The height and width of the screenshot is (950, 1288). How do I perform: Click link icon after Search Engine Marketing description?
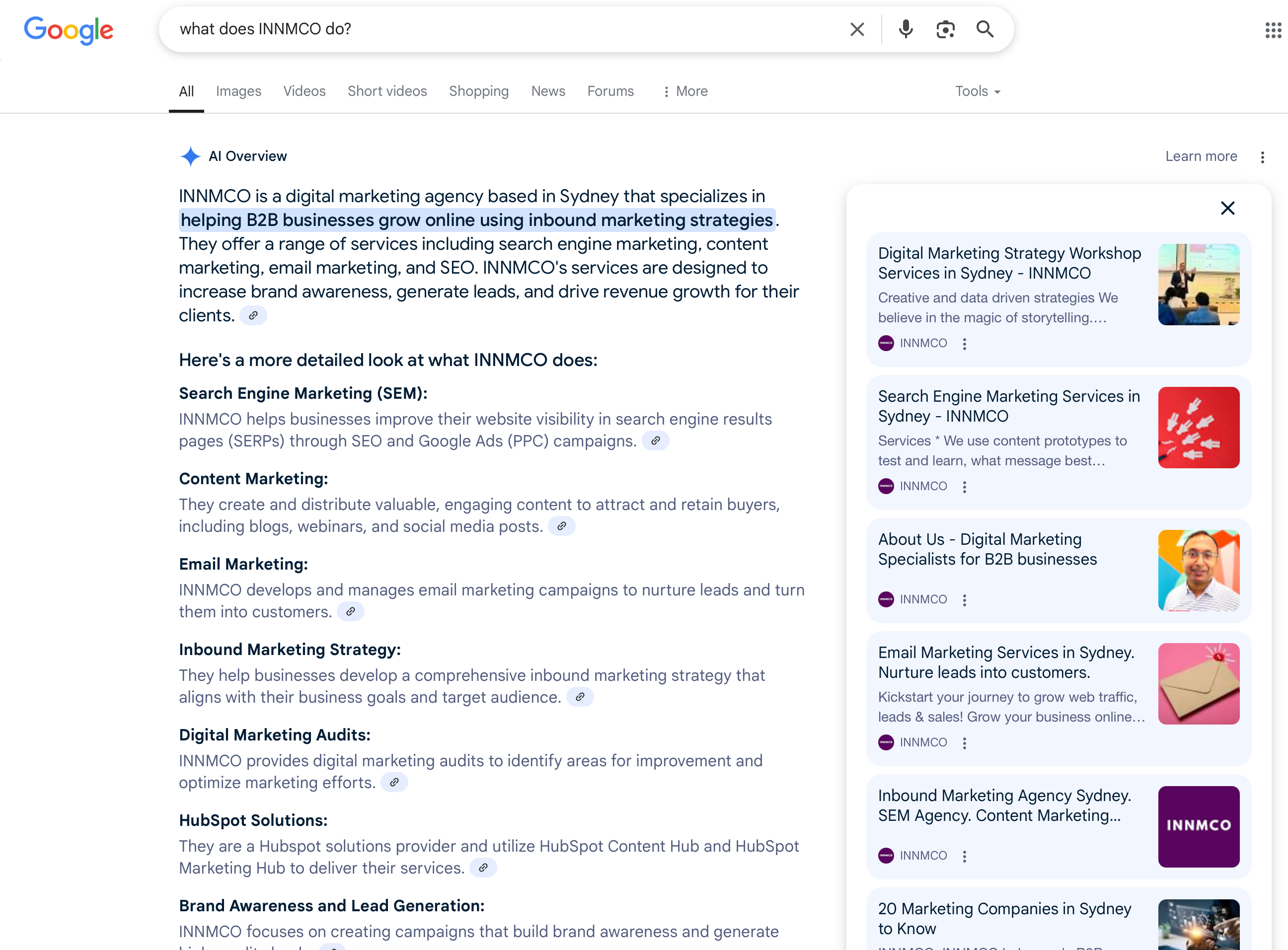click(x=655, y=441)
